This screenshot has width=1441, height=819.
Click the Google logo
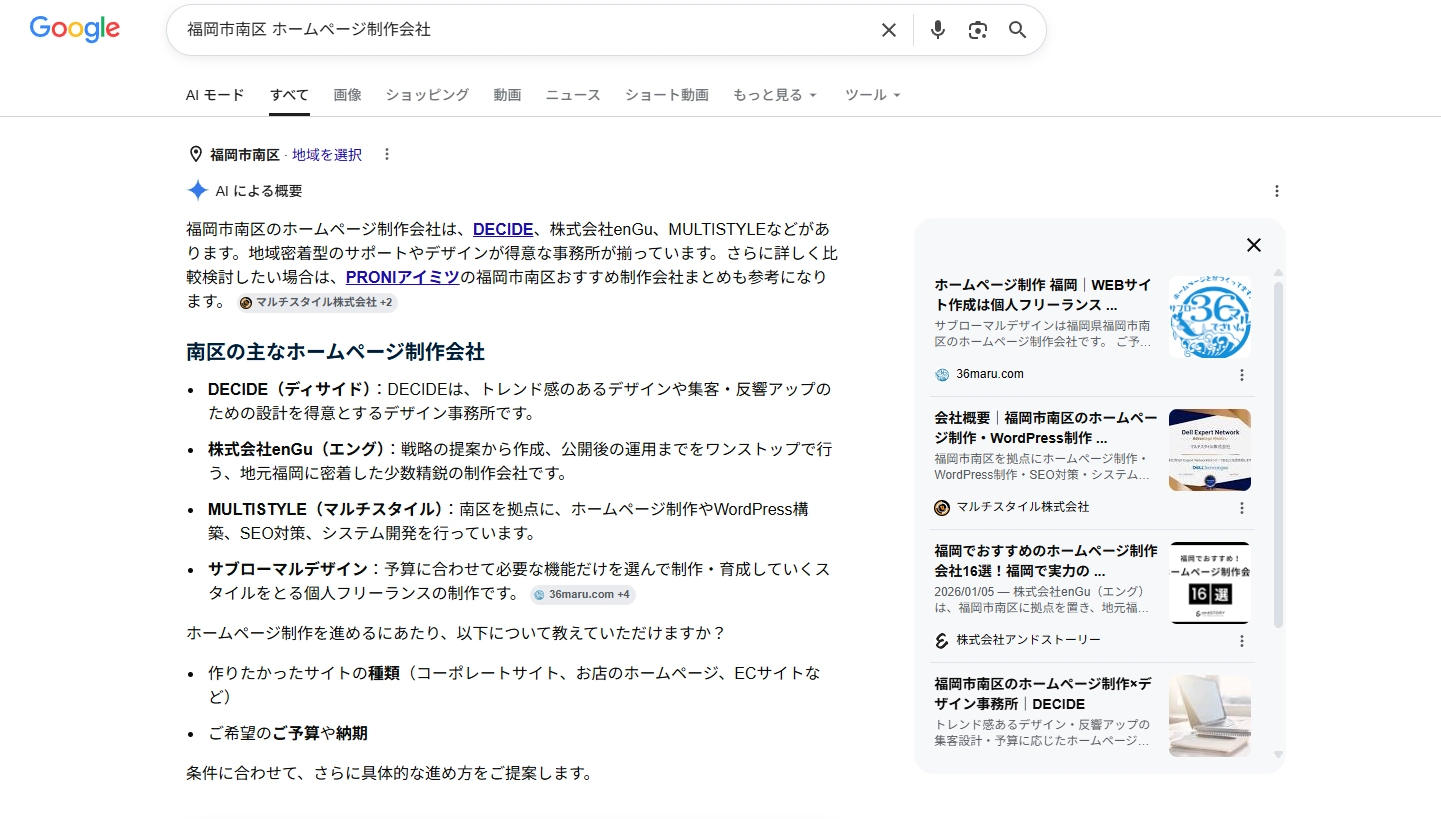(x=75, y=29)
